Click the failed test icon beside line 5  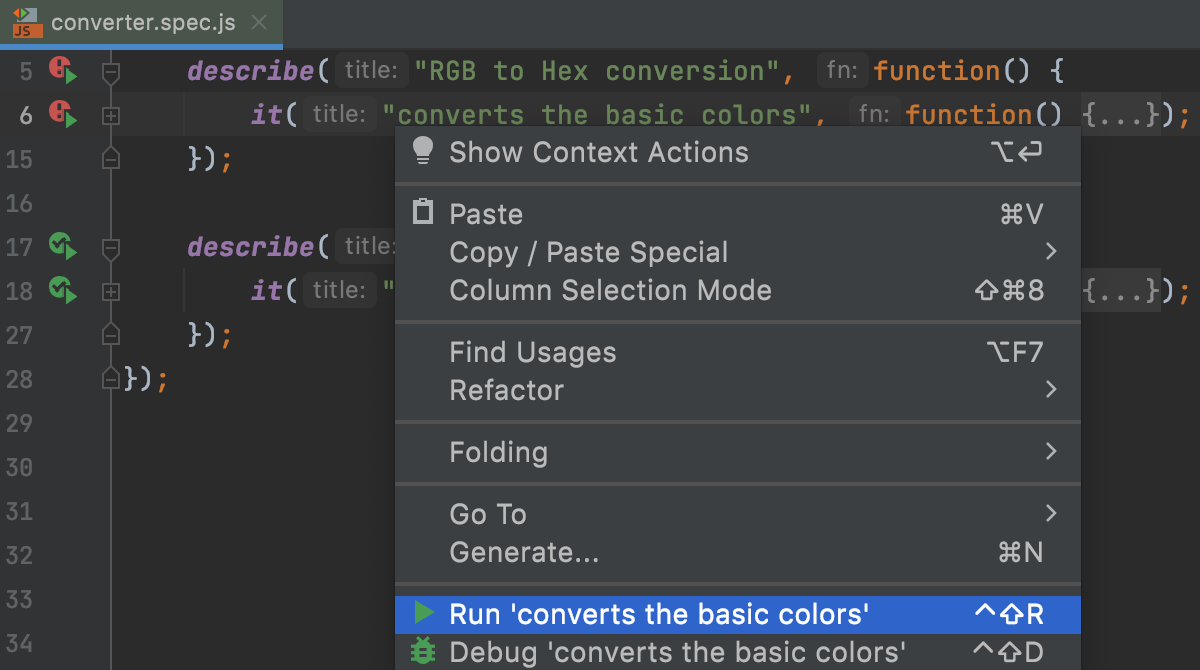click(x=59, y=69)
